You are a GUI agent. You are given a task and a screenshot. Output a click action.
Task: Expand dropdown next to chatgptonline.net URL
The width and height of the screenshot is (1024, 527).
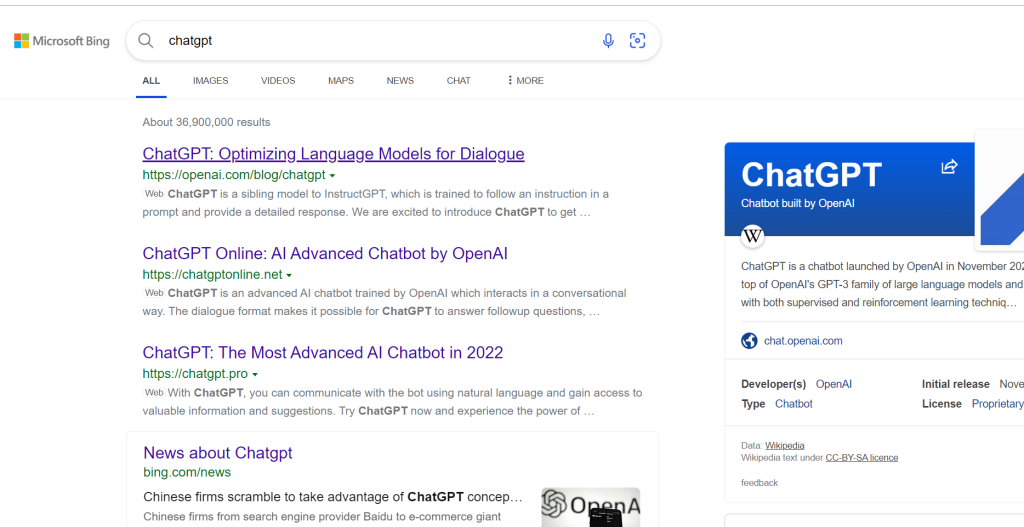[x=289, y=275]
